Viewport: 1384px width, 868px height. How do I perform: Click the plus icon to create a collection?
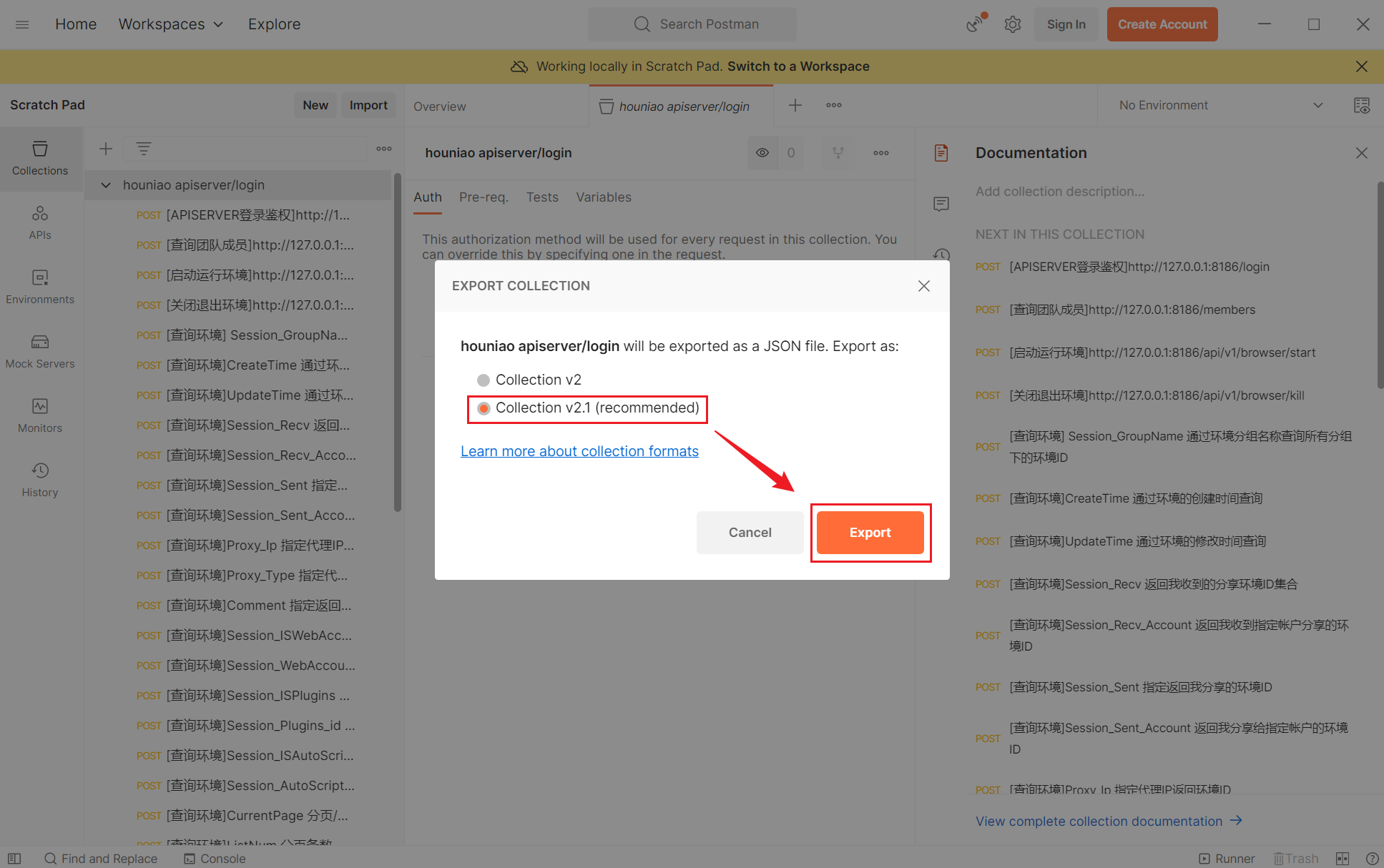106,149
